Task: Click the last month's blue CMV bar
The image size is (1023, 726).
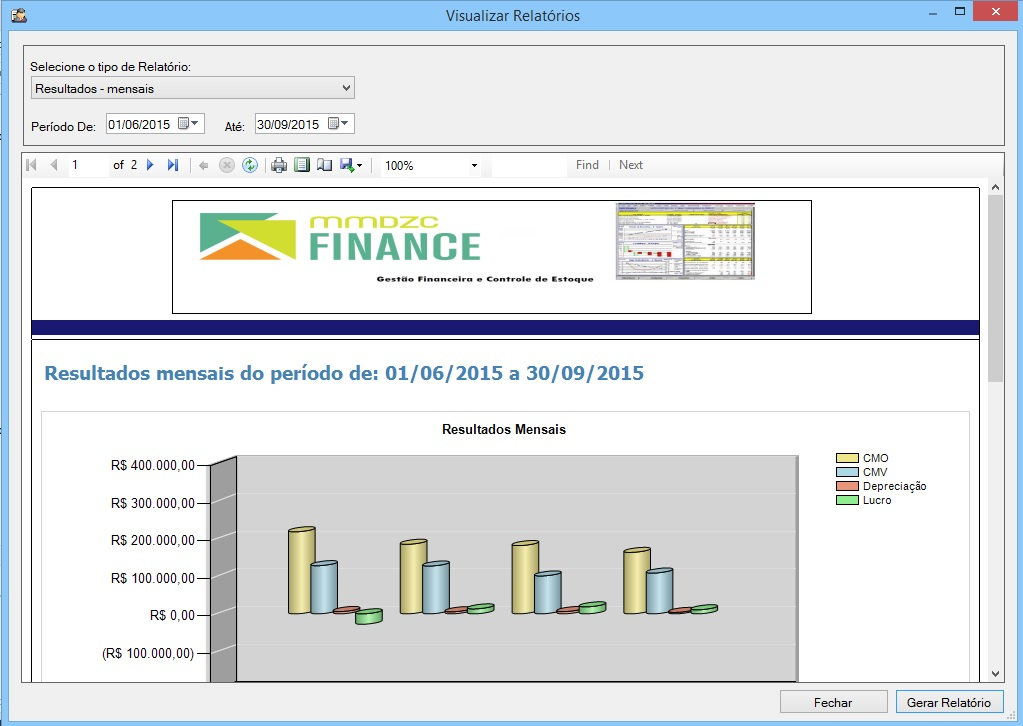Action: tap(660, 591)
